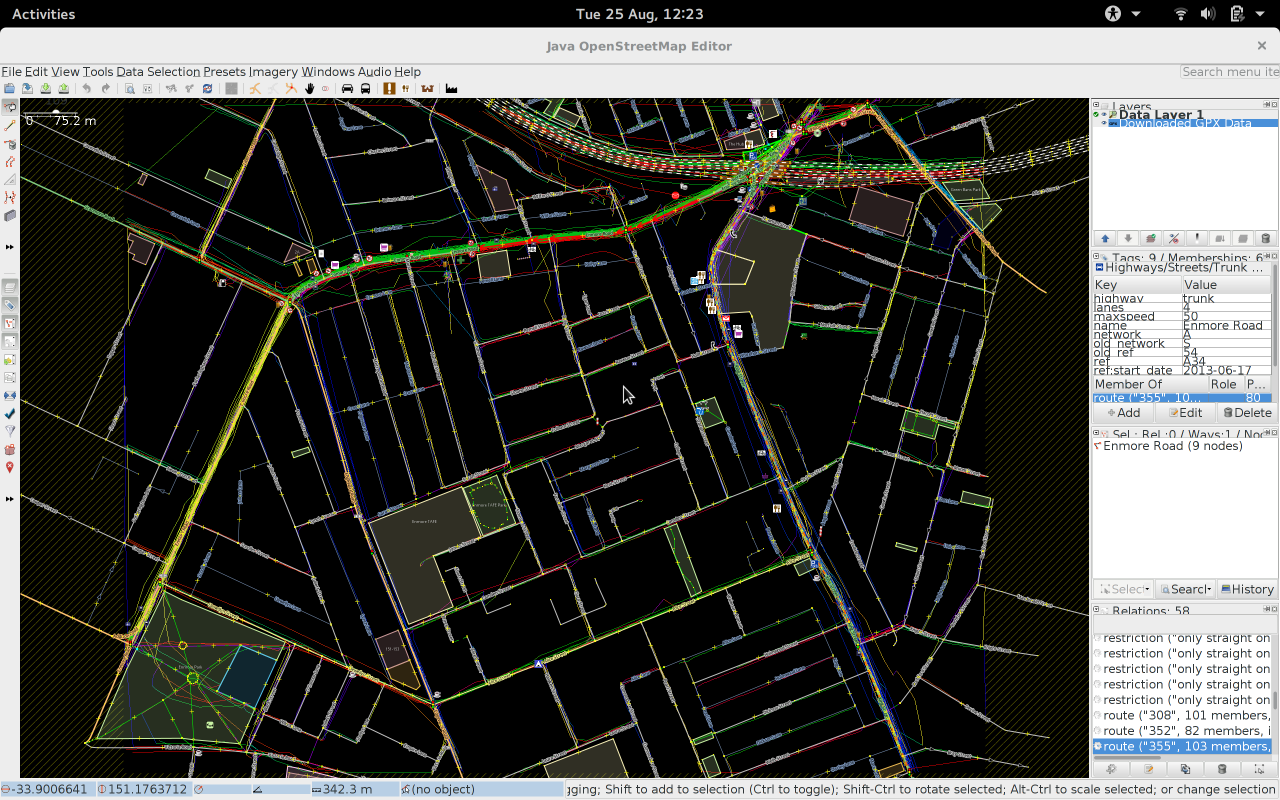Hide the Downloaded GPX Data layer

click(1104, 124)
